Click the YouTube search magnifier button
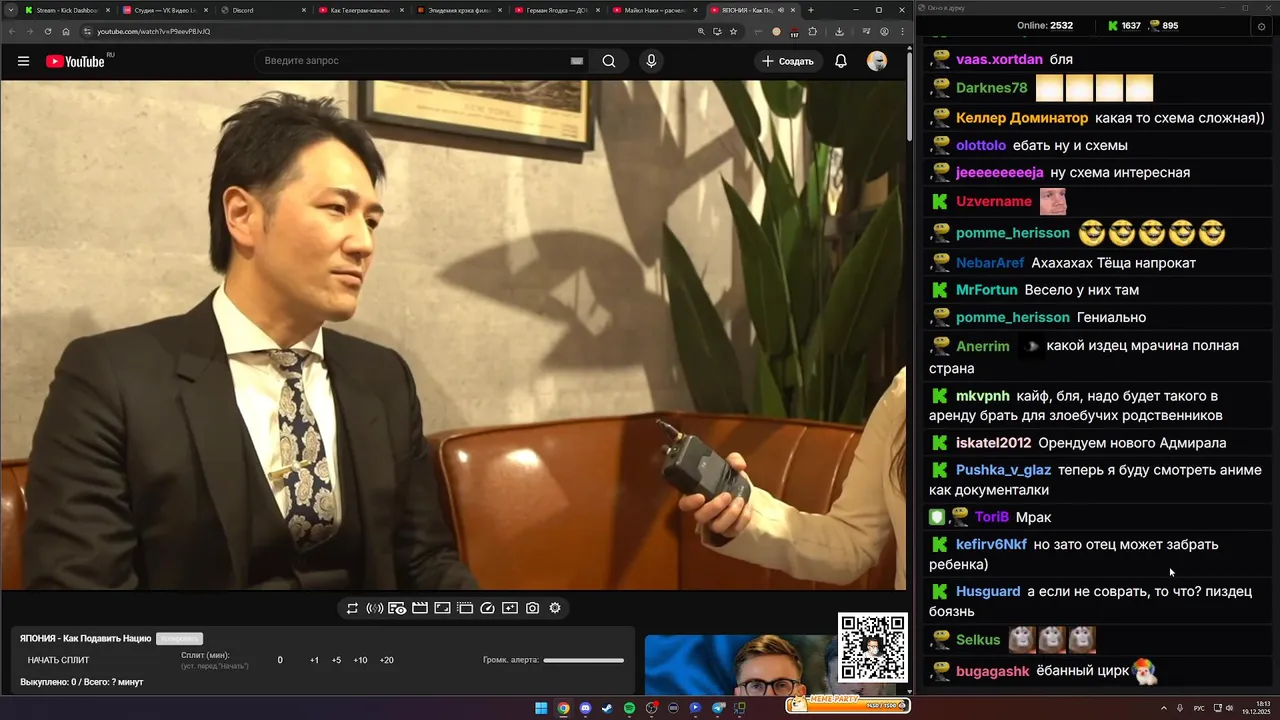 609,61
